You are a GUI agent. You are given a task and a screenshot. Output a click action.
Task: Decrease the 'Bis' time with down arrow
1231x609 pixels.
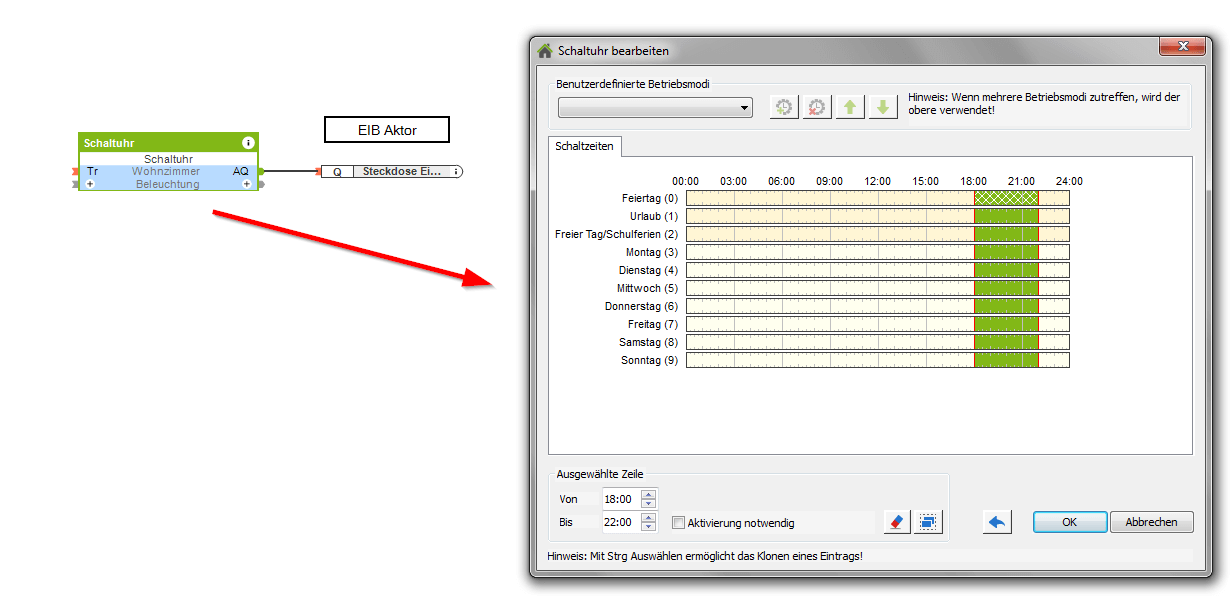[649, 527]
